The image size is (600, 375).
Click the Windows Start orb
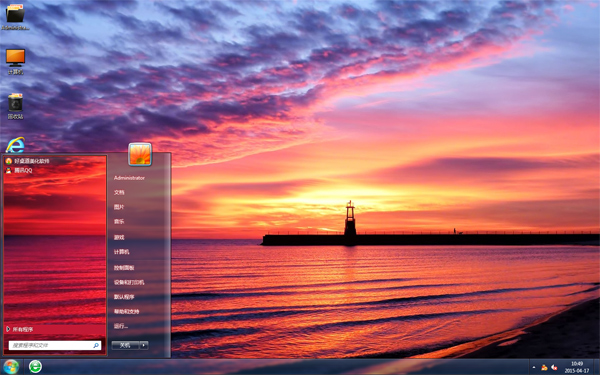pyautogui.click(x=11, y=367)
